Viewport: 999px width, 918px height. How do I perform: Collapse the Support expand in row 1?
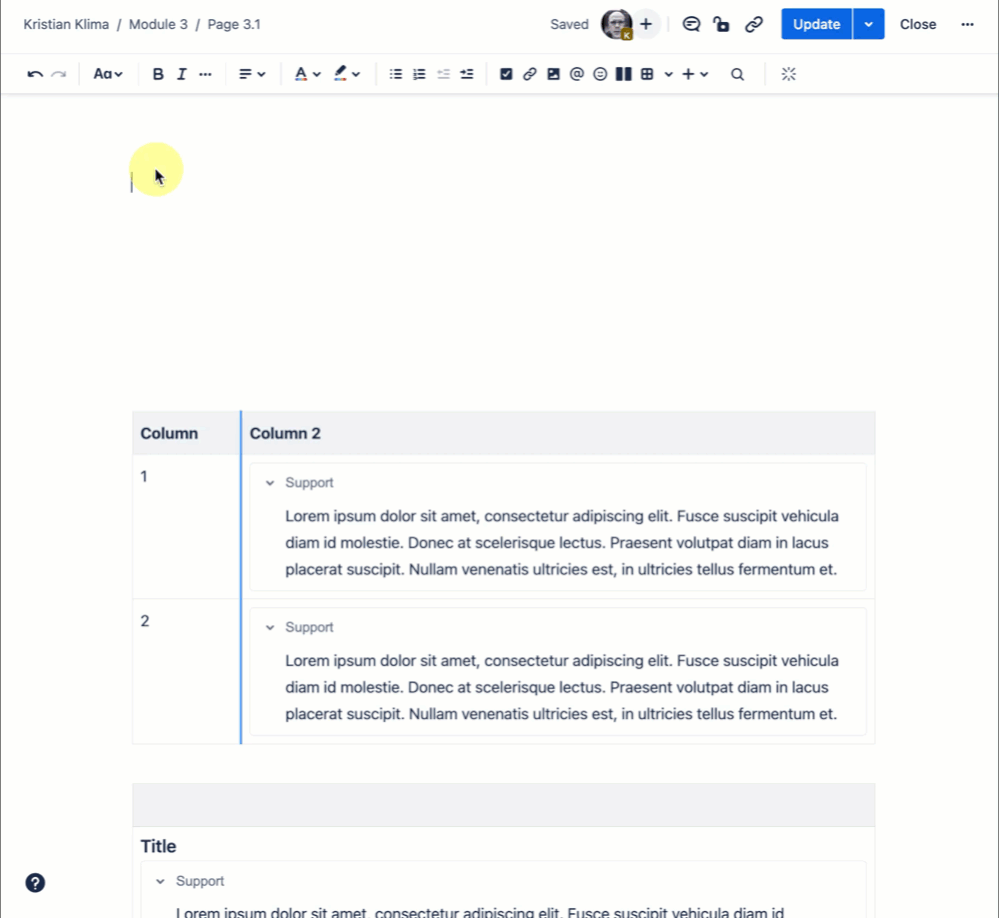pos(270,483)
